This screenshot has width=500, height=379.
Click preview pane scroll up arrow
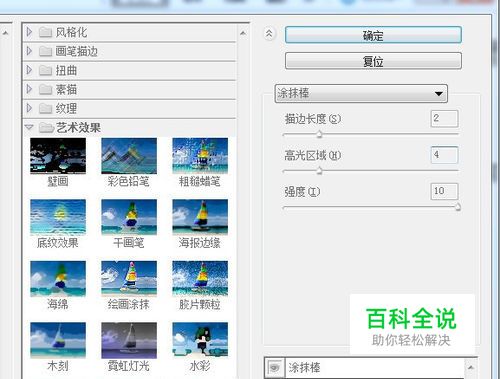coord(5,33)
